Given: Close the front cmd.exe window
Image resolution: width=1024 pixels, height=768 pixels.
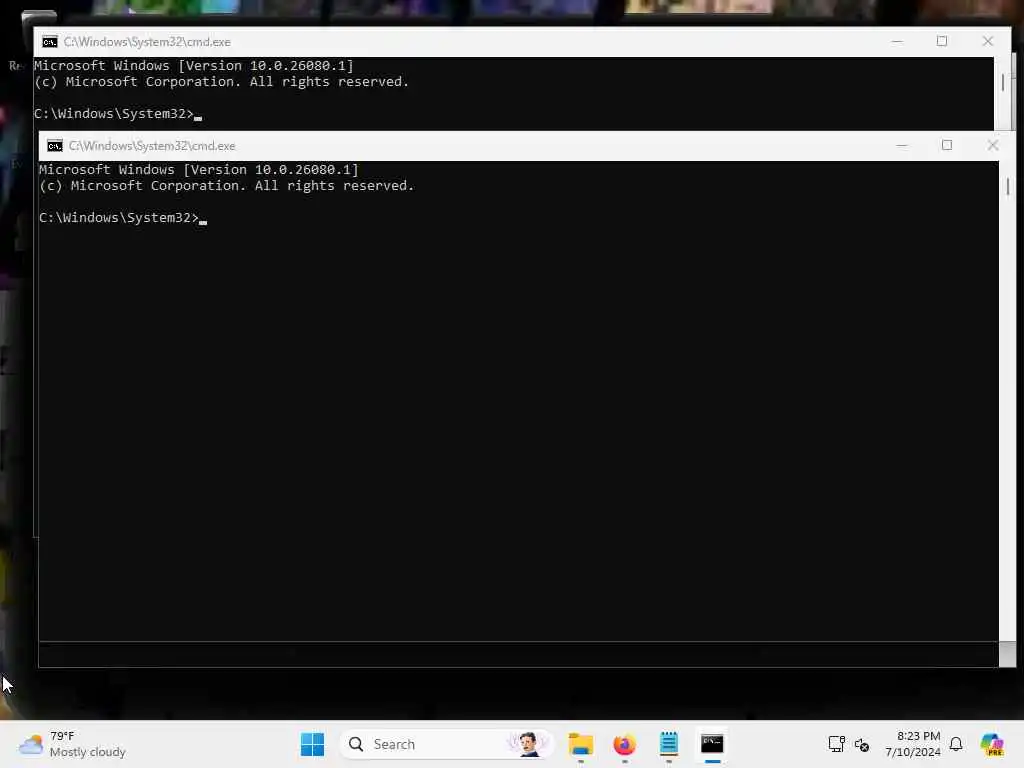Looking at the screenshot, I should 993,146.
